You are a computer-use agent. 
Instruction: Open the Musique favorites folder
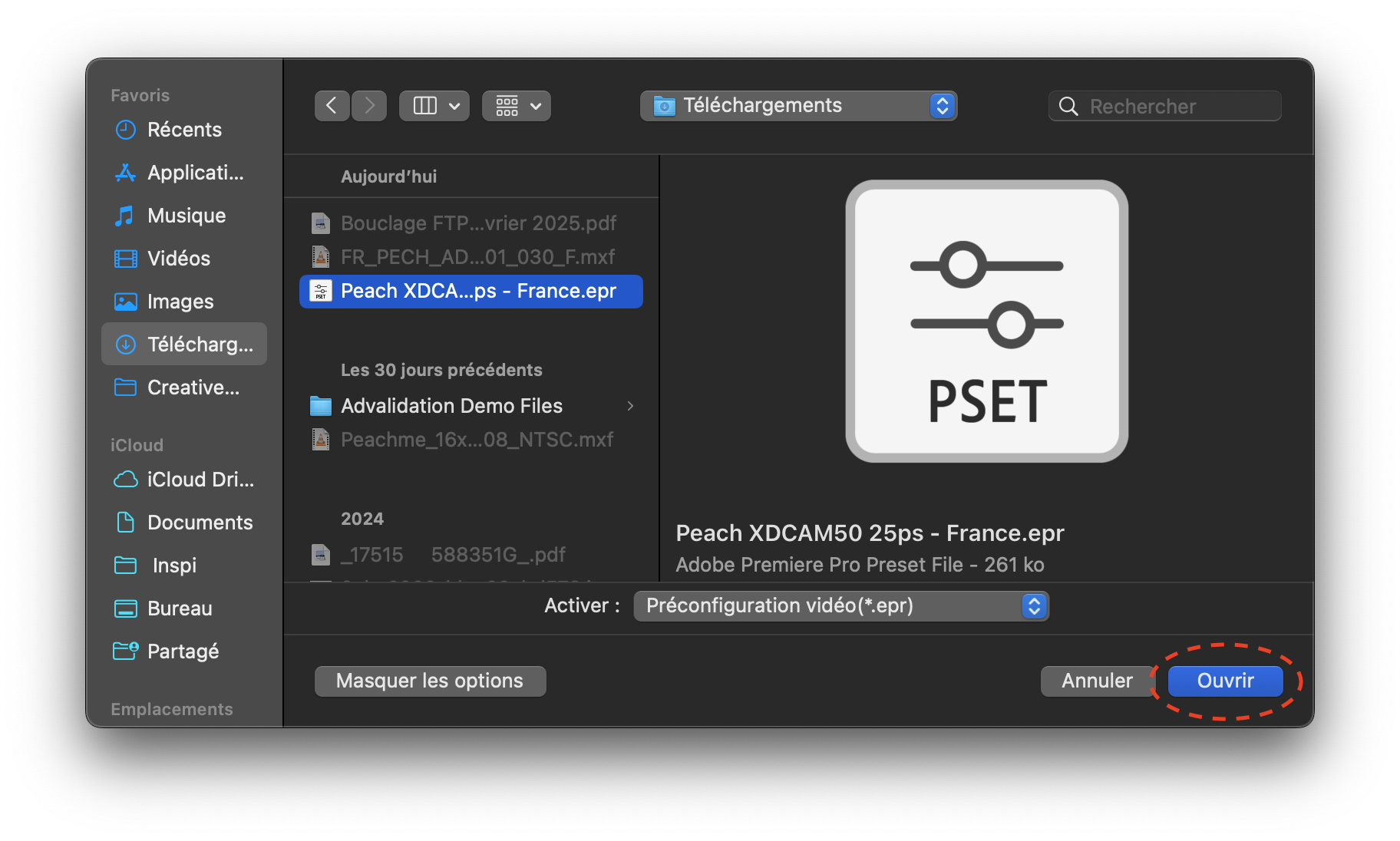(x=185, y=216)
